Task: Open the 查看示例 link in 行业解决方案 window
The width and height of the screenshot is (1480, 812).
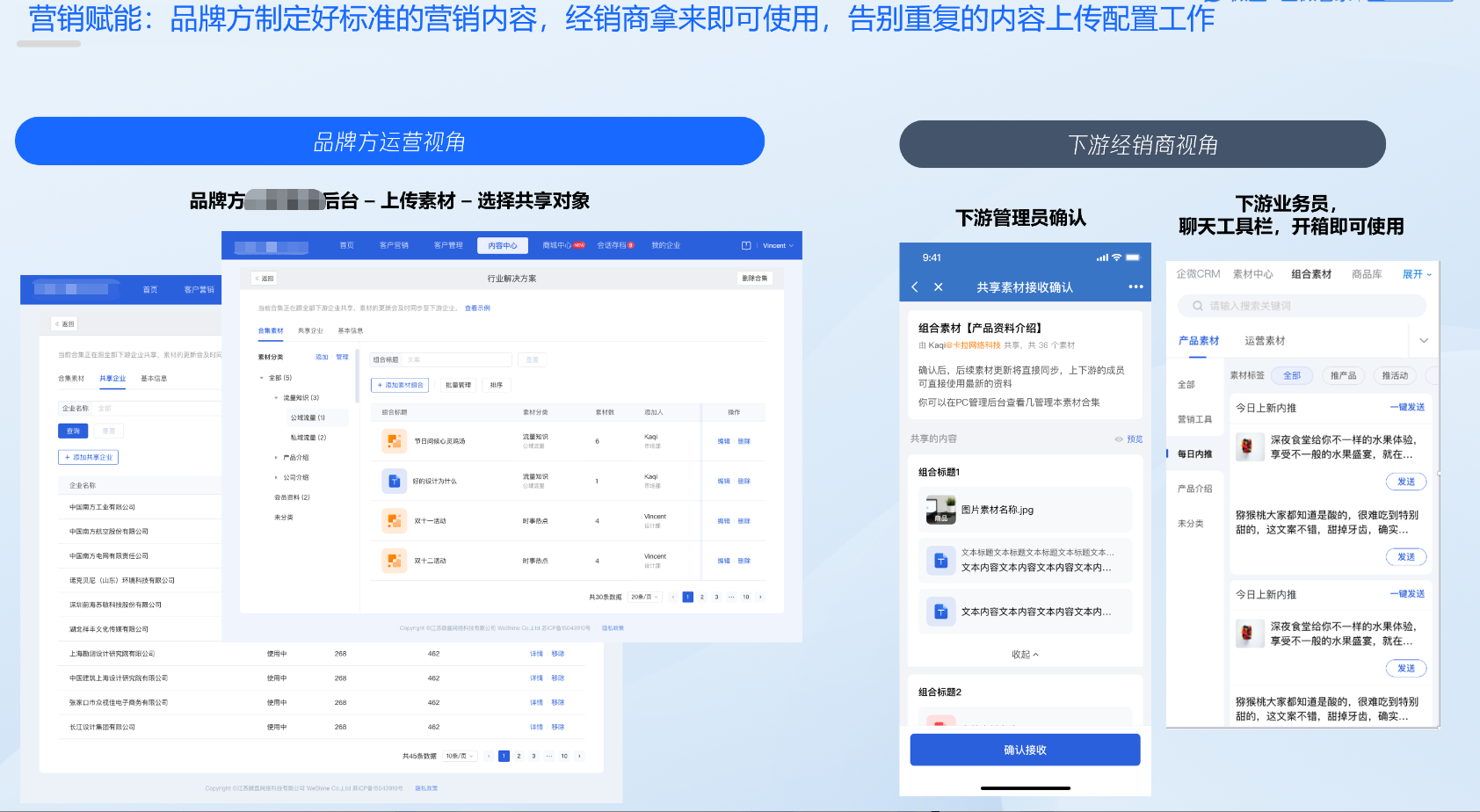Action: [x=477, y=308]
